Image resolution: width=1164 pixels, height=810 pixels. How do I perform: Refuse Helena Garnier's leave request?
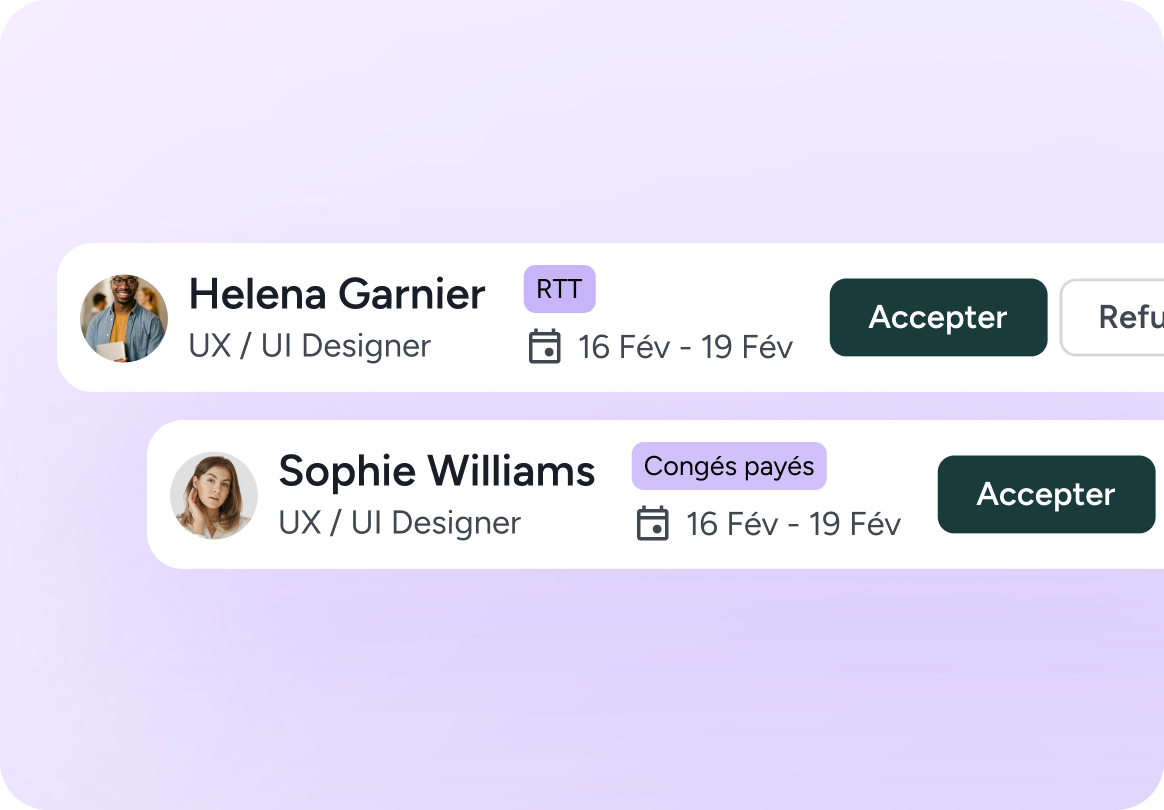tap(1120, 317)
